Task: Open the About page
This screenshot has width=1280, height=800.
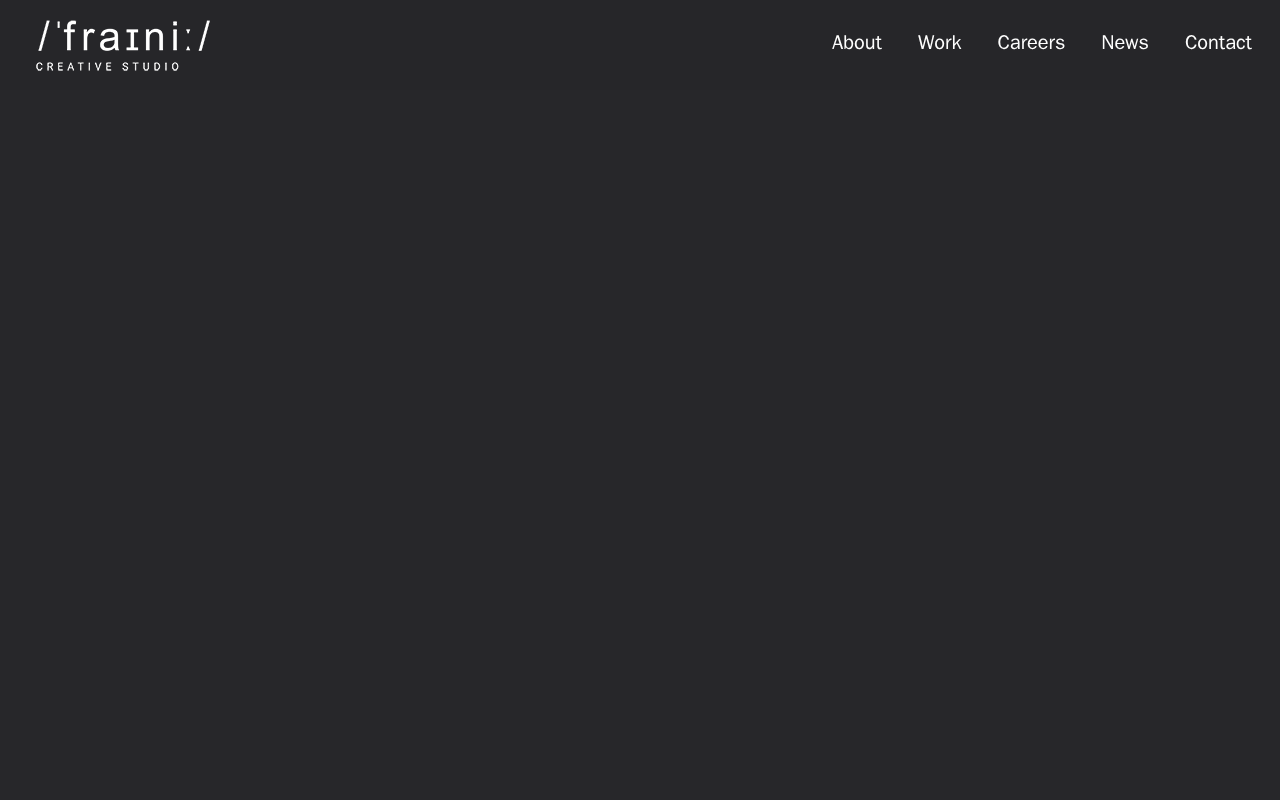Action: 856,43
